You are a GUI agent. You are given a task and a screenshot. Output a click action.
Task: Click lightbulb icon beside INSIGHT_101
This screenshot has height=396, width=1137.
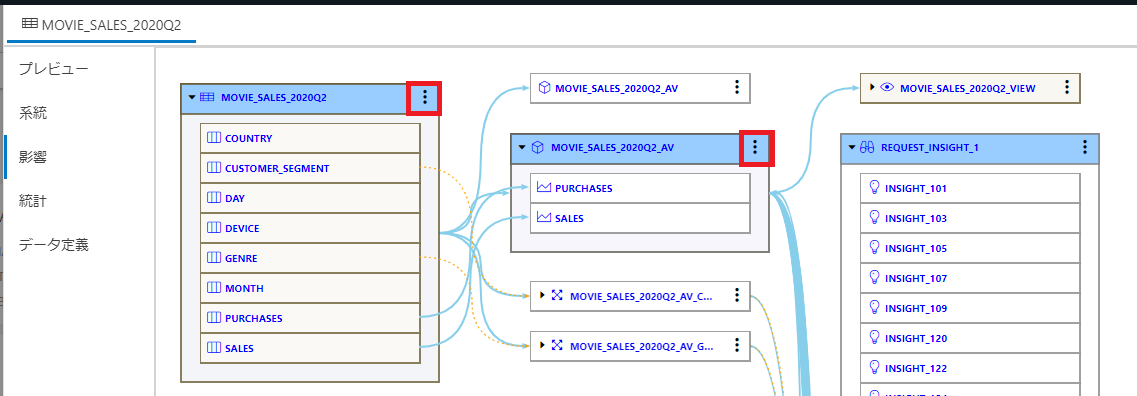[x=874, y=189]
